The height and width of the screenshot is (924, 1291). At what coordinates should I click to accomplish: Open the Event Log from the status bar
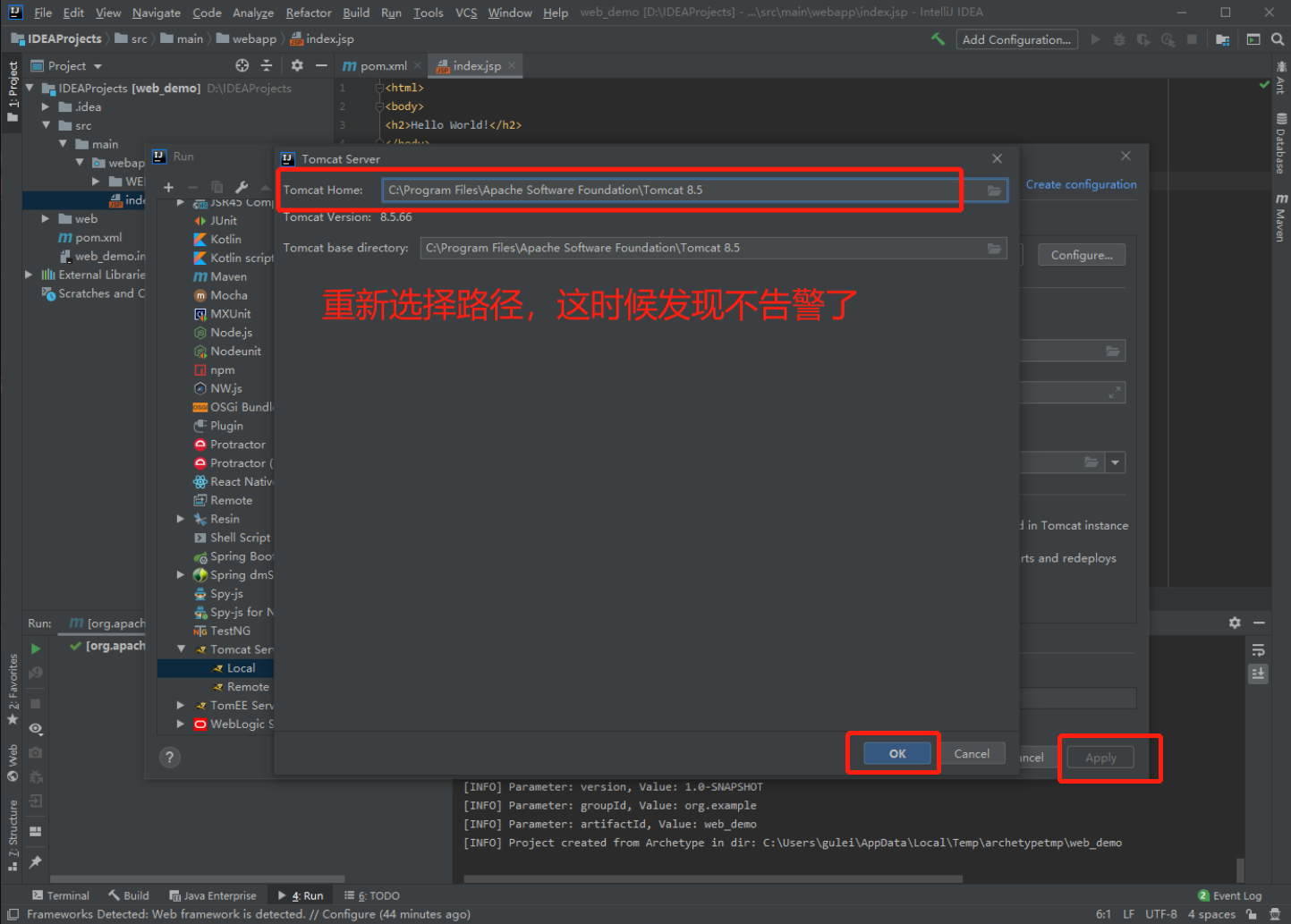(1230, 895)
